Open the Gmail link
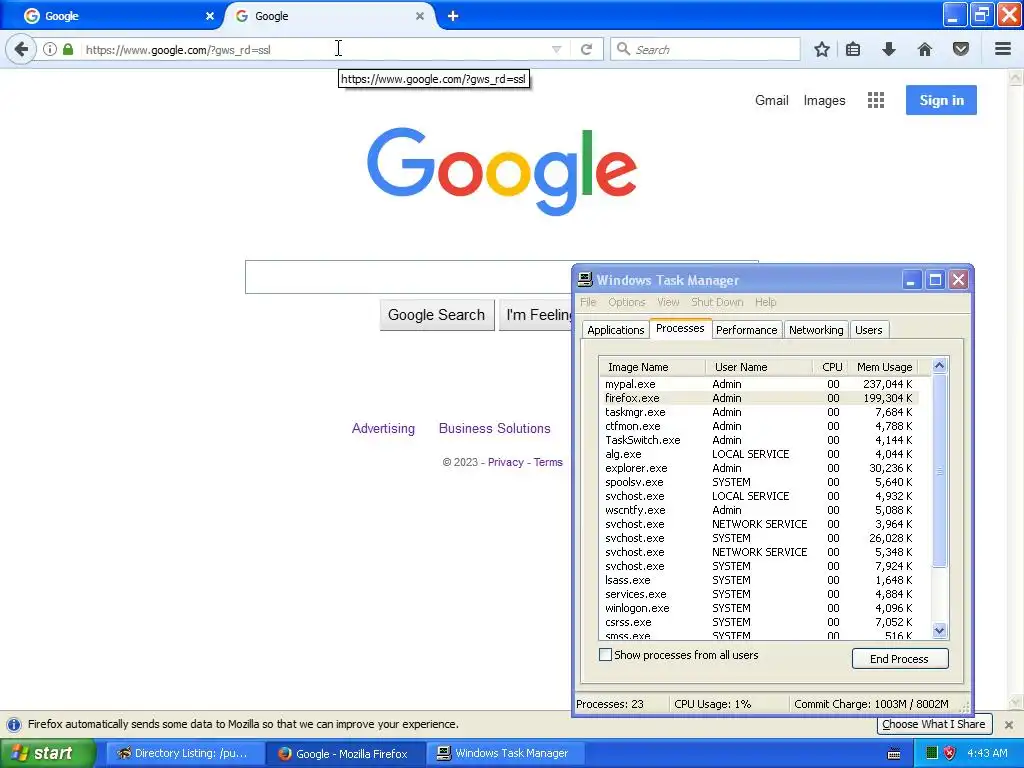 (x=771, y=100)
